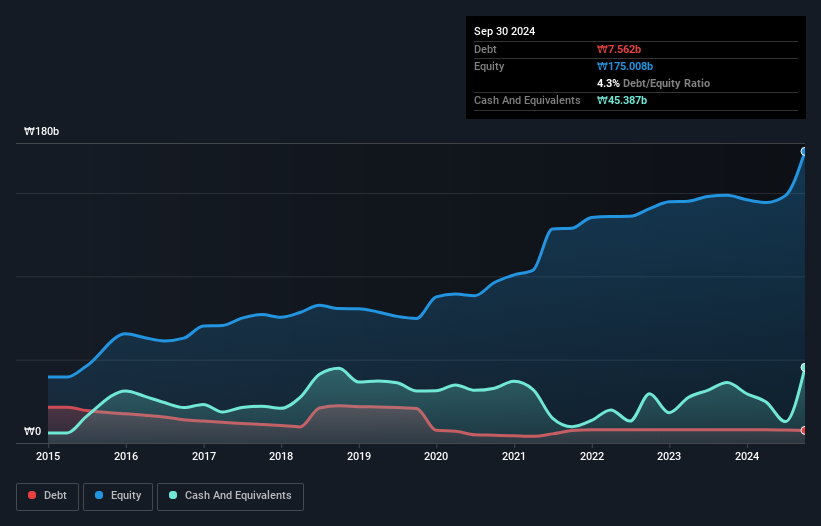Click the 2022 x-axis label
The image size is (821, 526).
592,456
